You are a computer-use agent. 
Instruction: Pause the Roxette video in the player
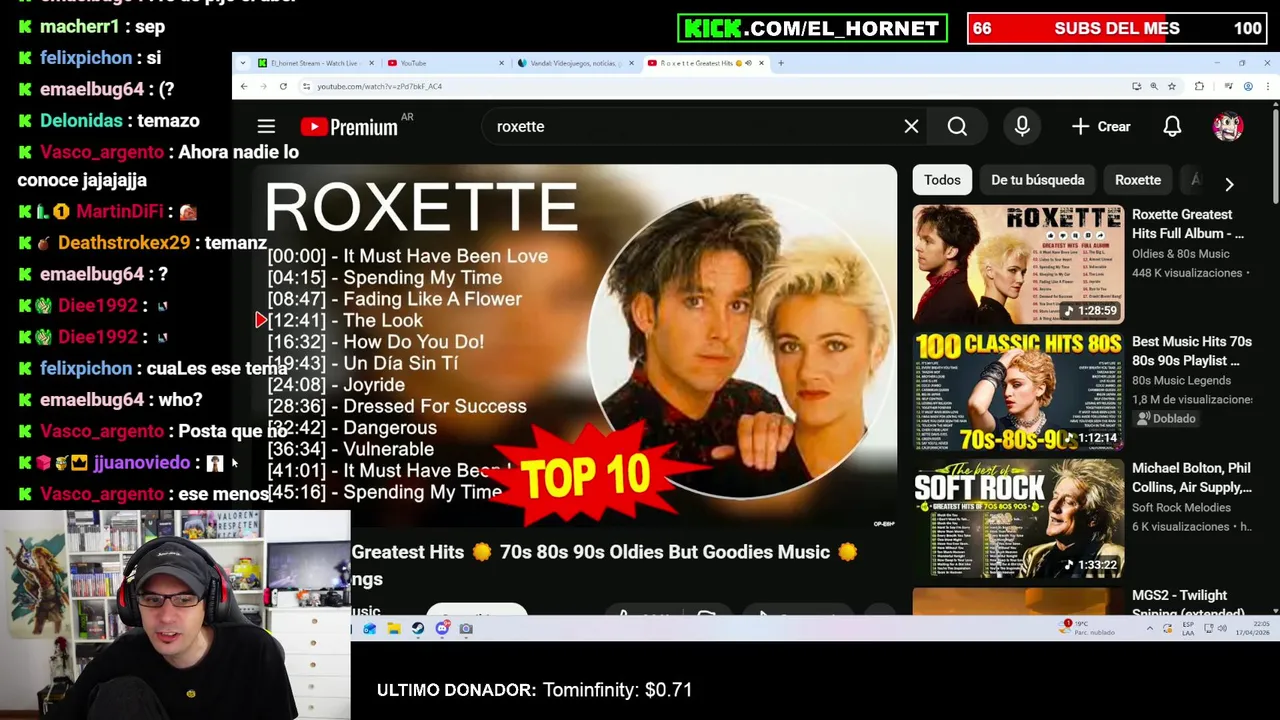pyautogui.click(x=574, y=345)
